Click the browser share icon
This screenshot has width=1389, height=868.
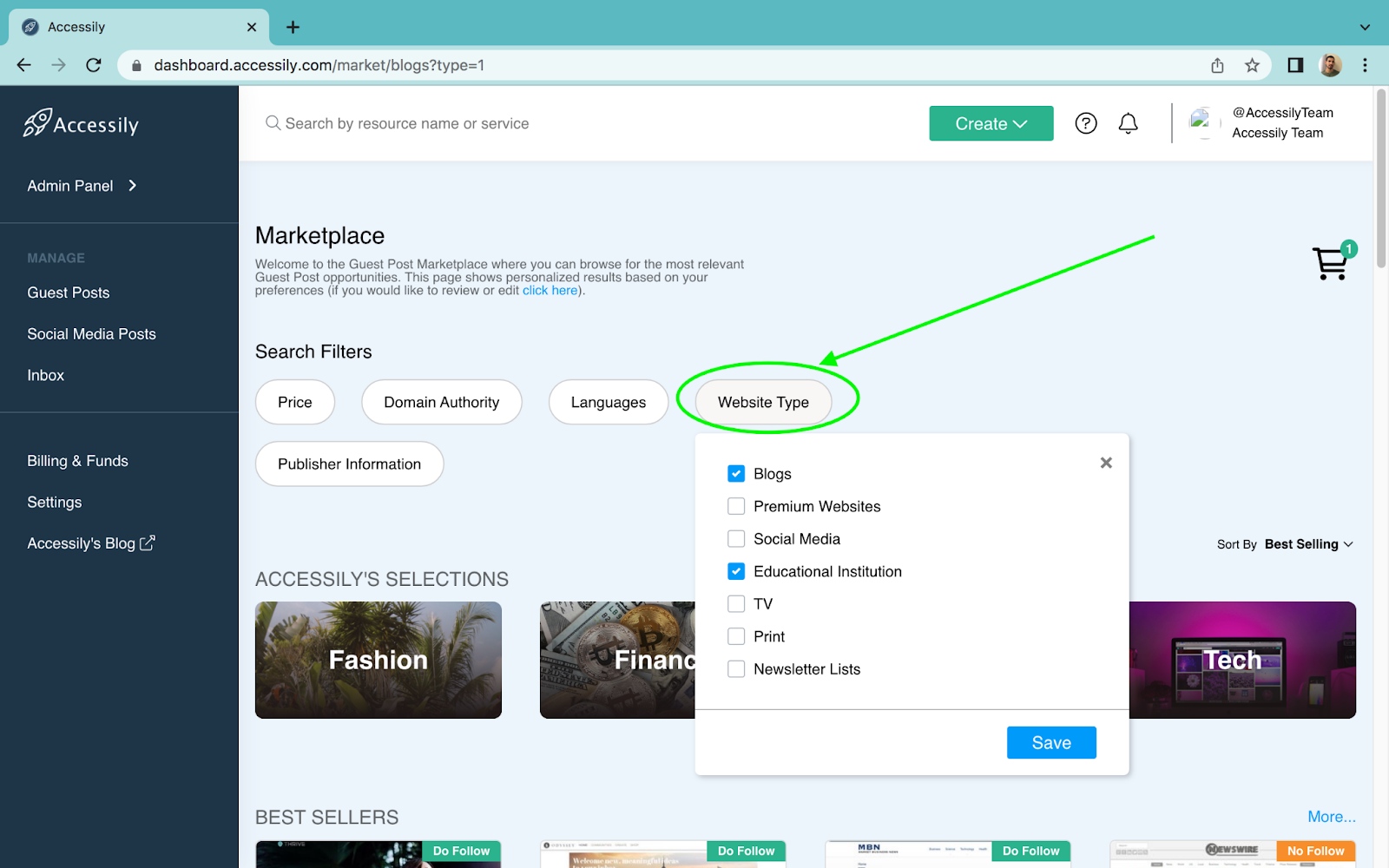1217,65
